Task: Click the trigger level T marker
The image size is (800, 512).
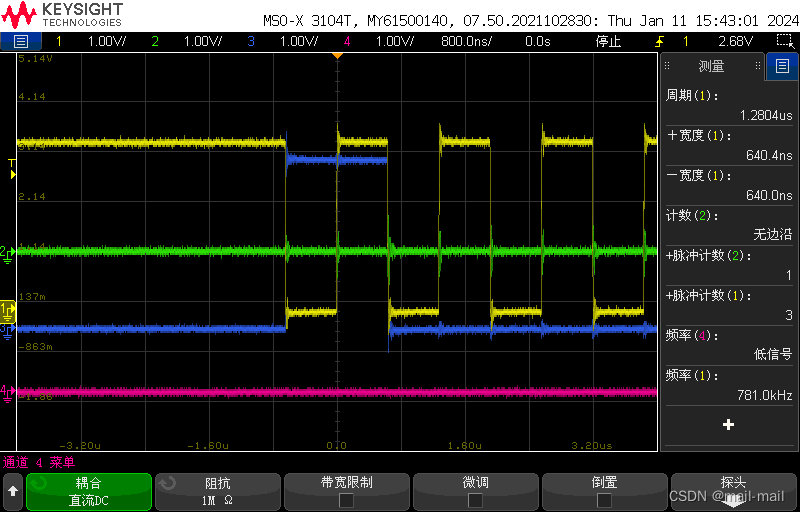Action: [11, 169]
